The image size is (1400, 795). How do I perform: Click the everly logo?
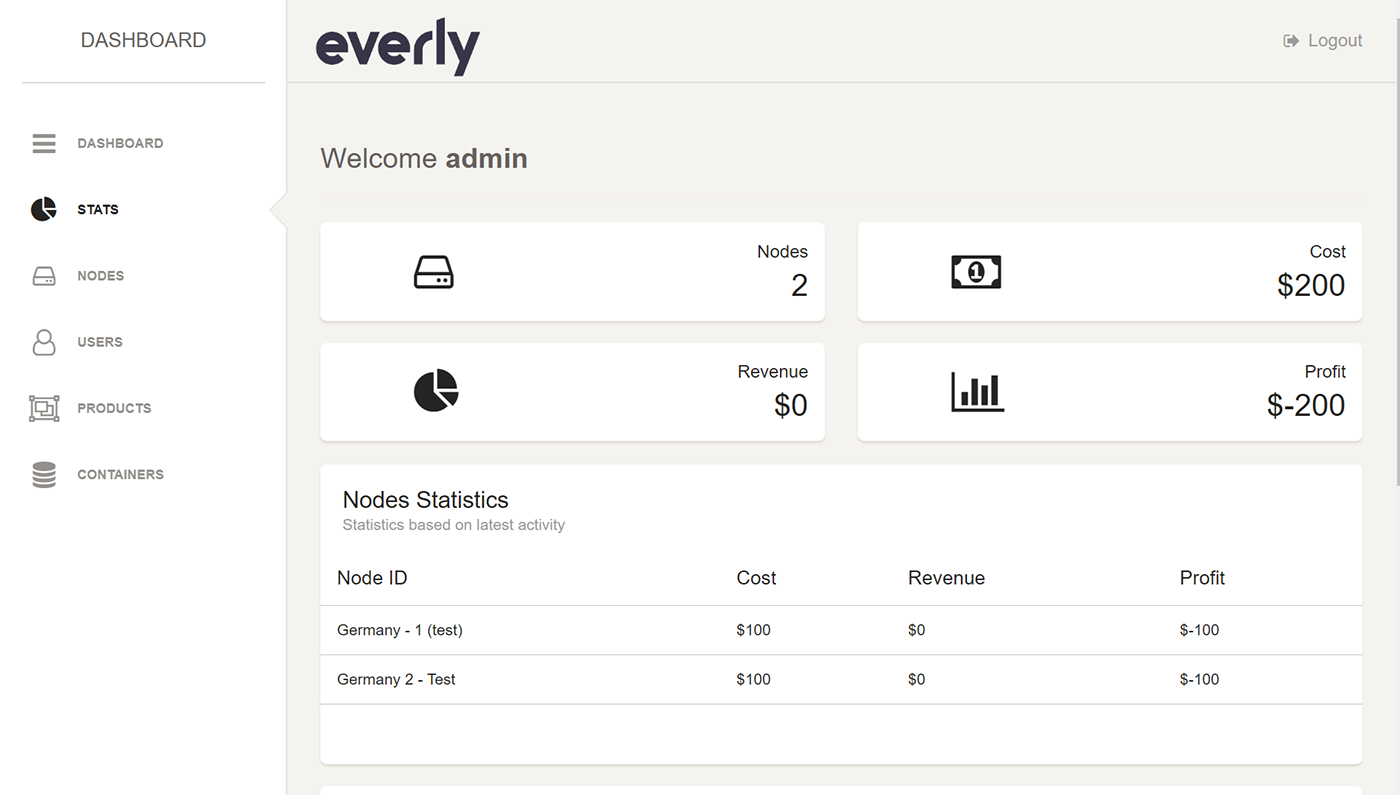pos(398,47)
